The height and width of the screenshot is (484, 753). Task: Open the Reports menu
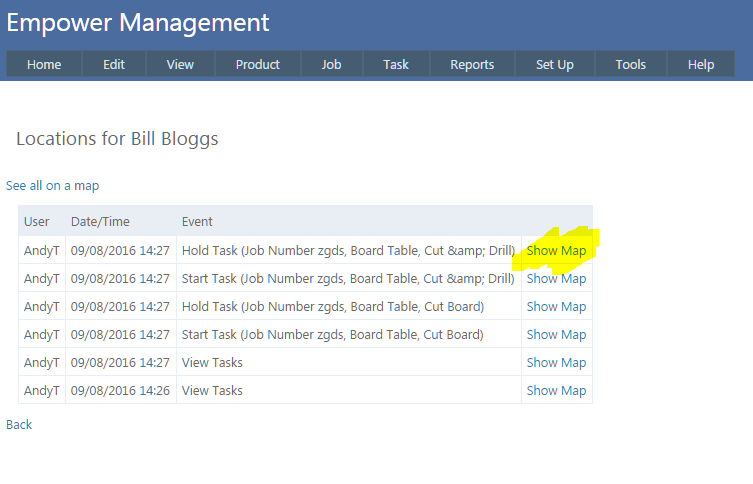[x=472, y=65]
